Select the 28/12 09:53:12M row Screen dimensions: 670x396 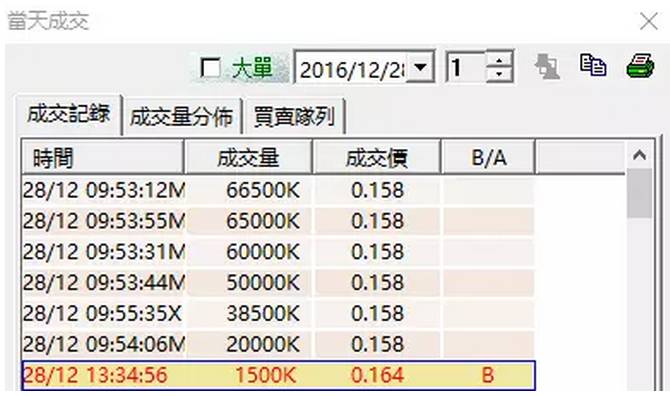278,190
